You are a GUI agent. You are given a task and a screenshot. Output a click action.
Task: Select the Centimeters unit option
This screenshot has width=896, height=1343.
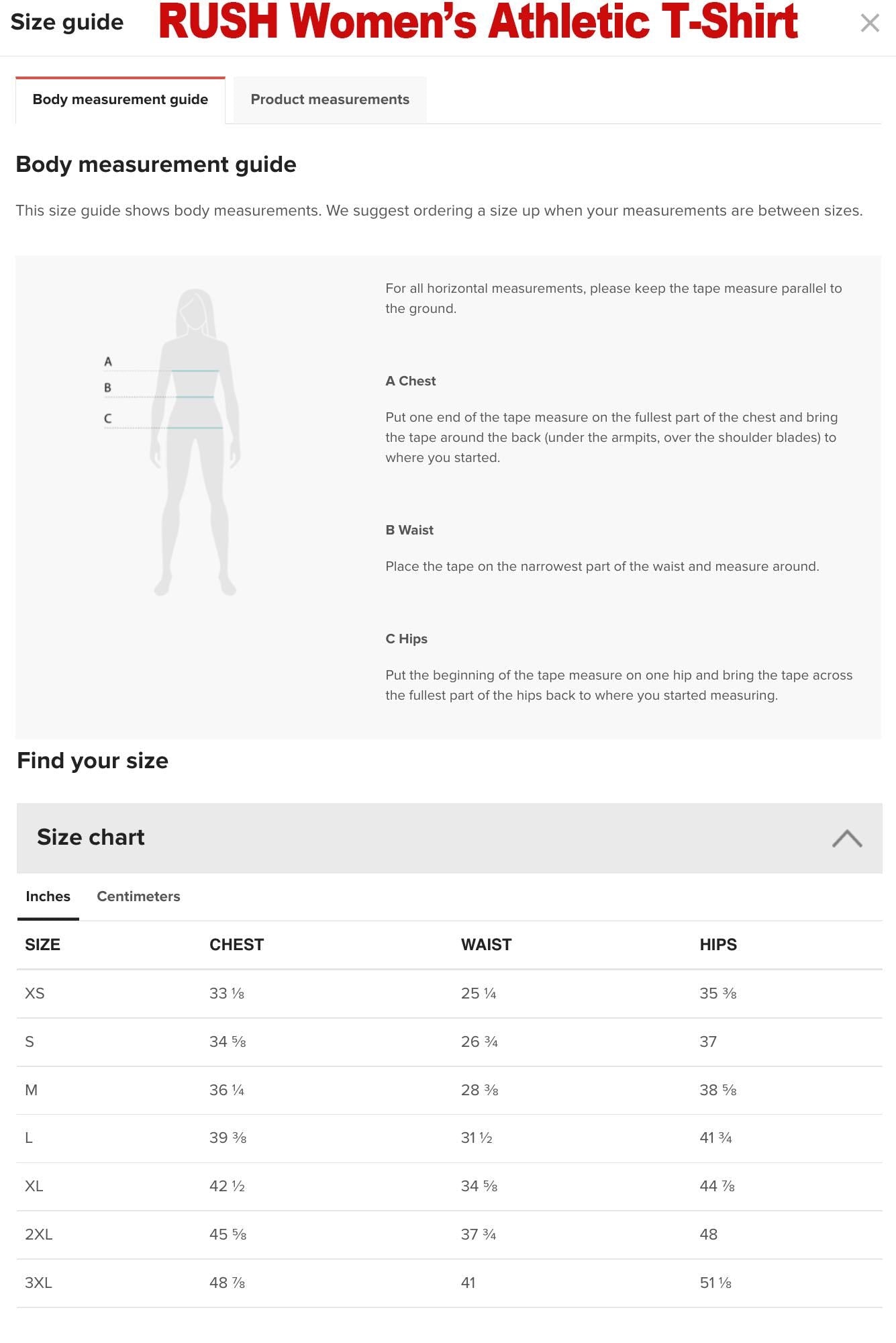click(x=138, y=896)
